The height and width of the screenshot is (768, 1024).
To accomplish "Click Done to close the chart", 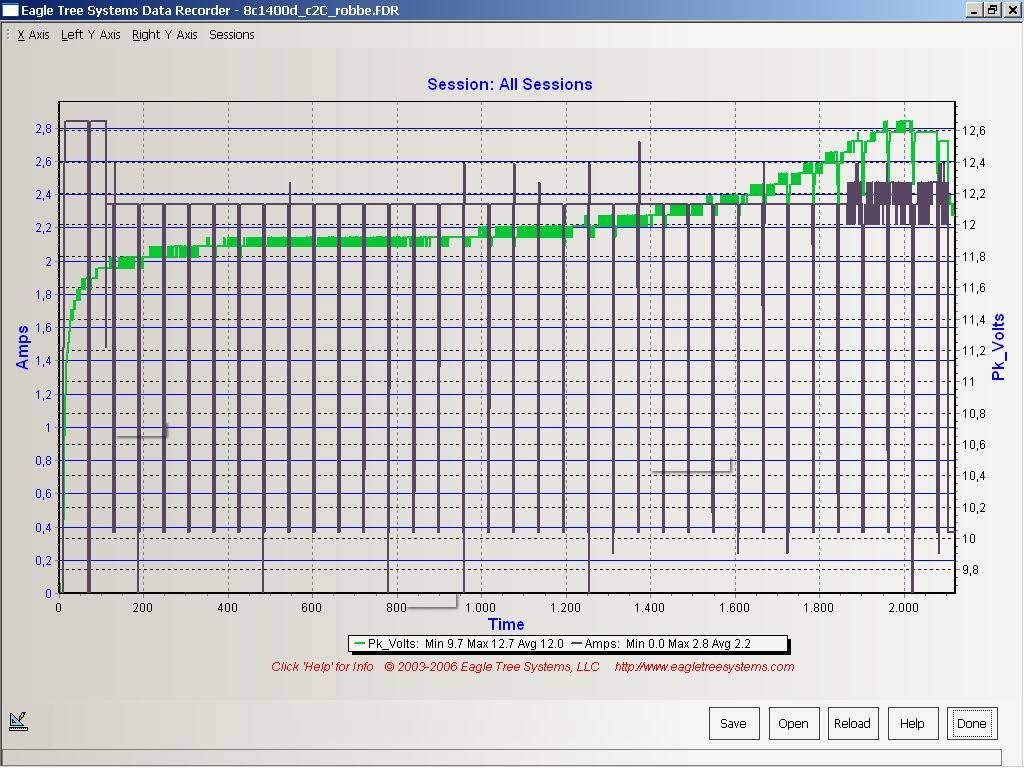I will click(x=971, y=723).
